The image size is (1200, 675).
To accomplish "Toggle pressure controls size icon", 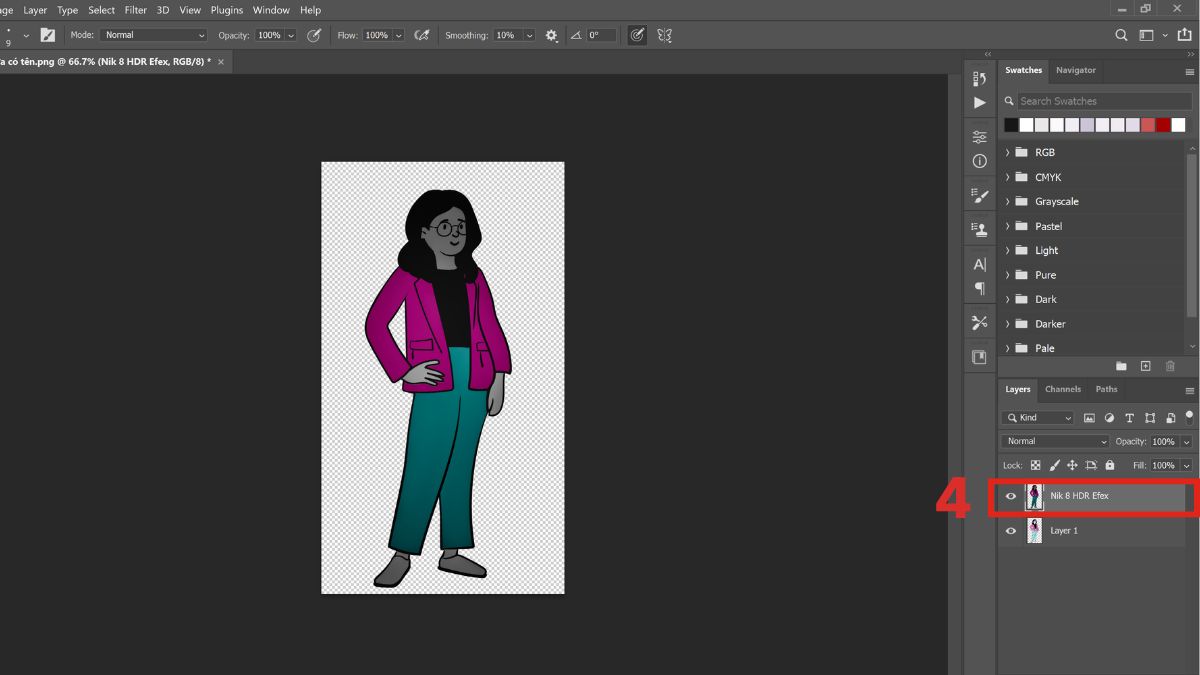I will click(x=637, y=35).
